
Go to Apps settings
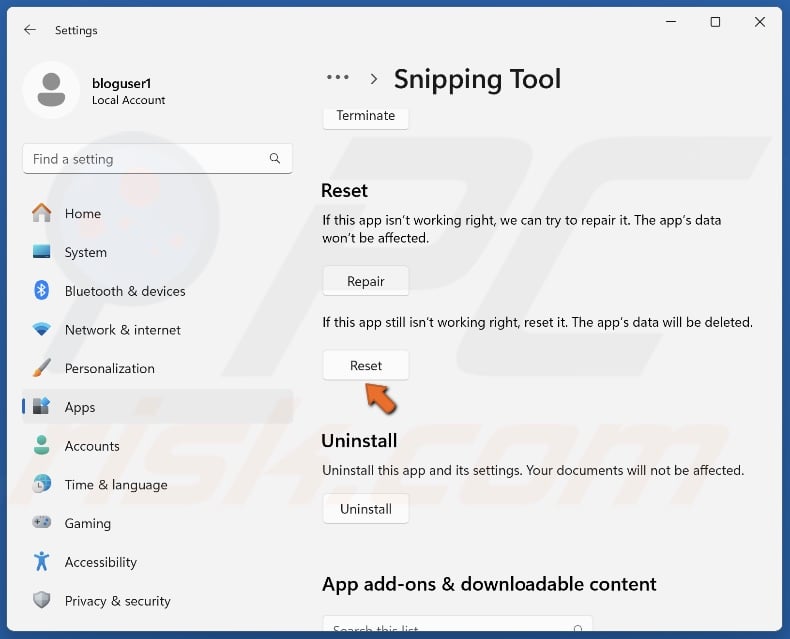158,407
